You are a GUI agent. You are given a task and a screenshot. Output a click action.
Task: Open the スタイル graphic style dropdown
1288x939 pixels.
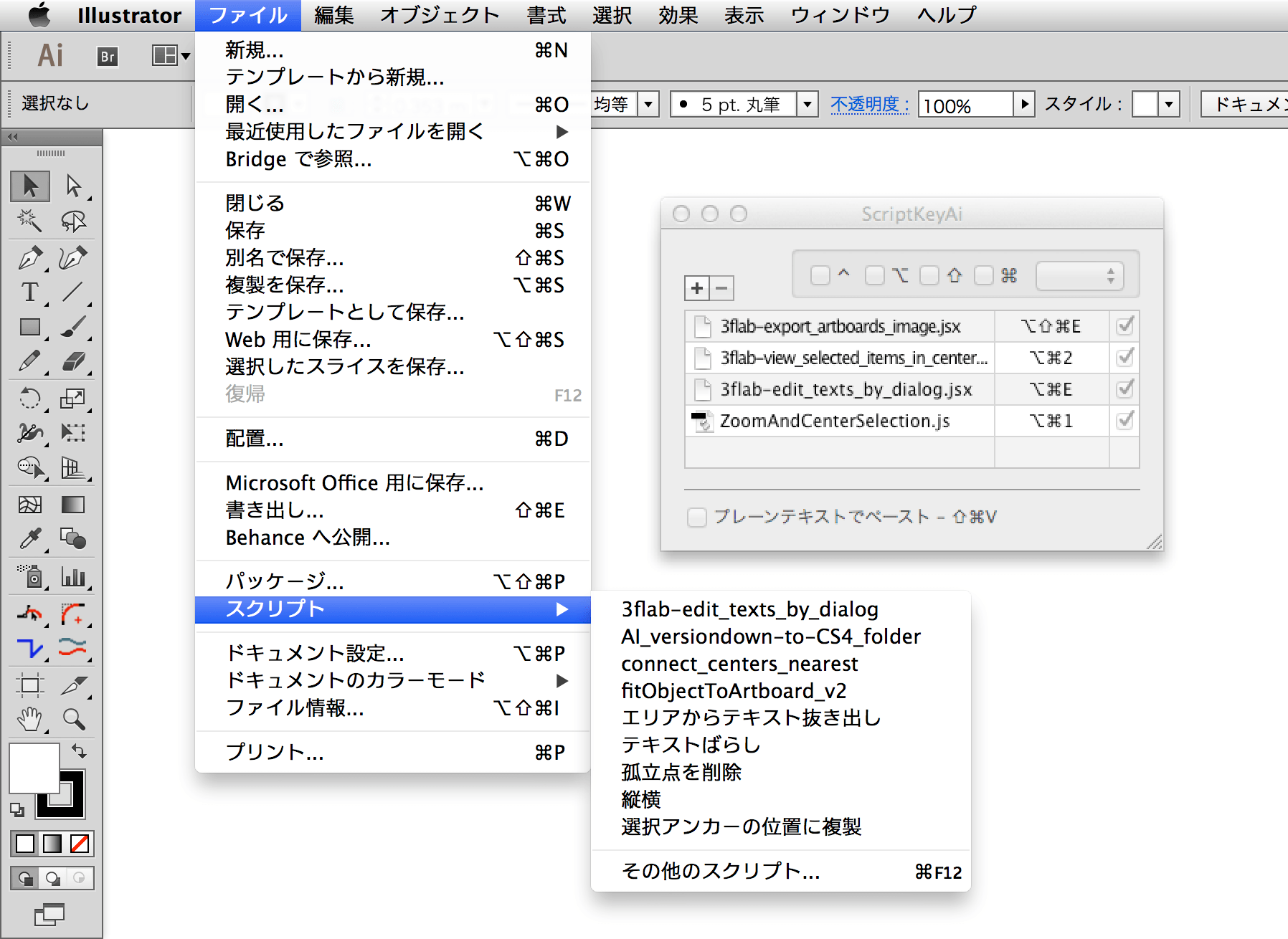click(x=1169, y=105)
